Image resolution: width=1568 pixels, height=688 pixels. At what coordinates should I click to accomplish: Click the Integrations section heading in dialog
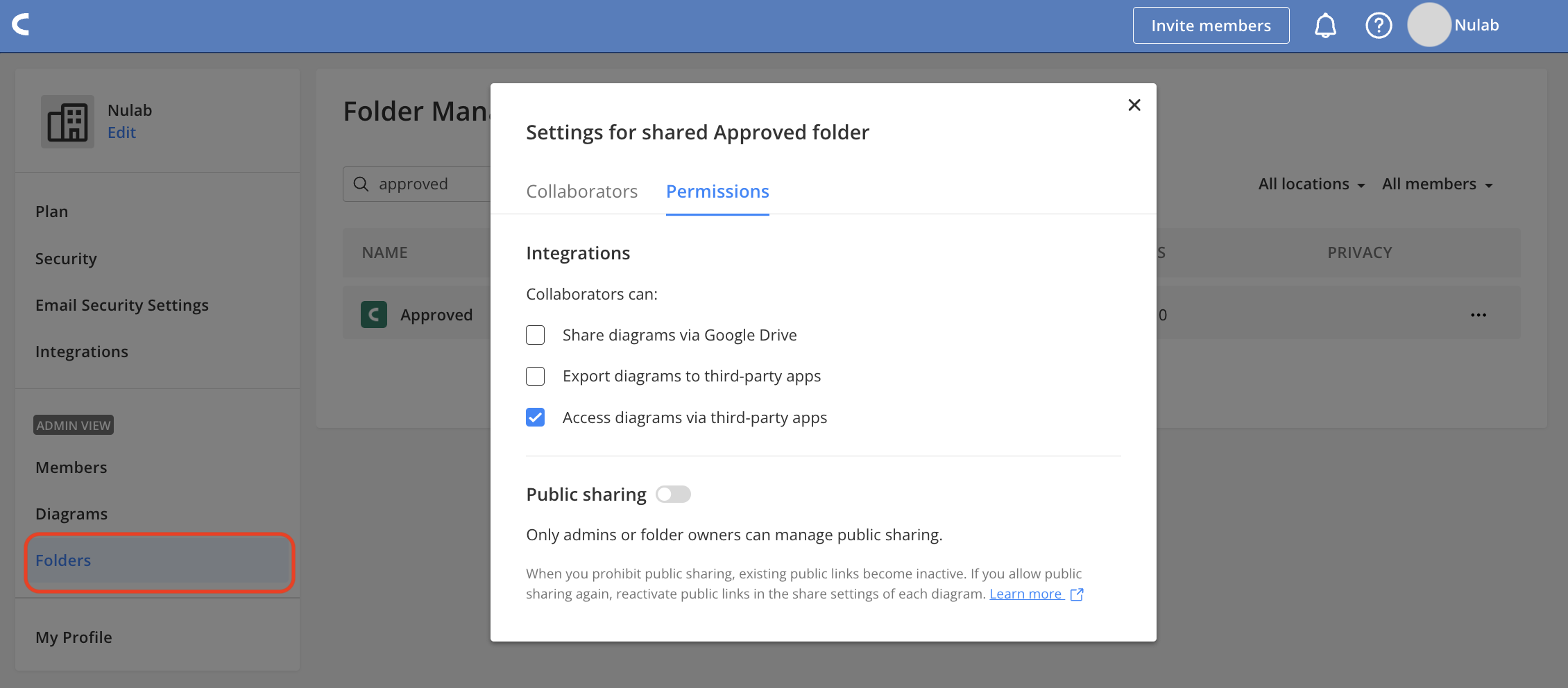point(578,253)
